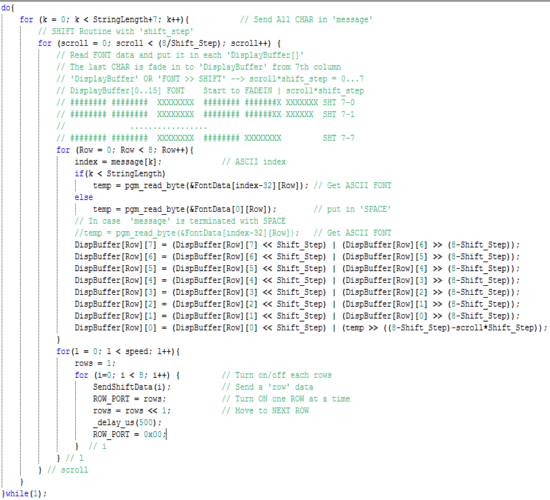Viewport: 550px width, 500px height.
Task: Click line assigning 'DispBuffer[Row][1]'
Action: [x=297, y=316]
